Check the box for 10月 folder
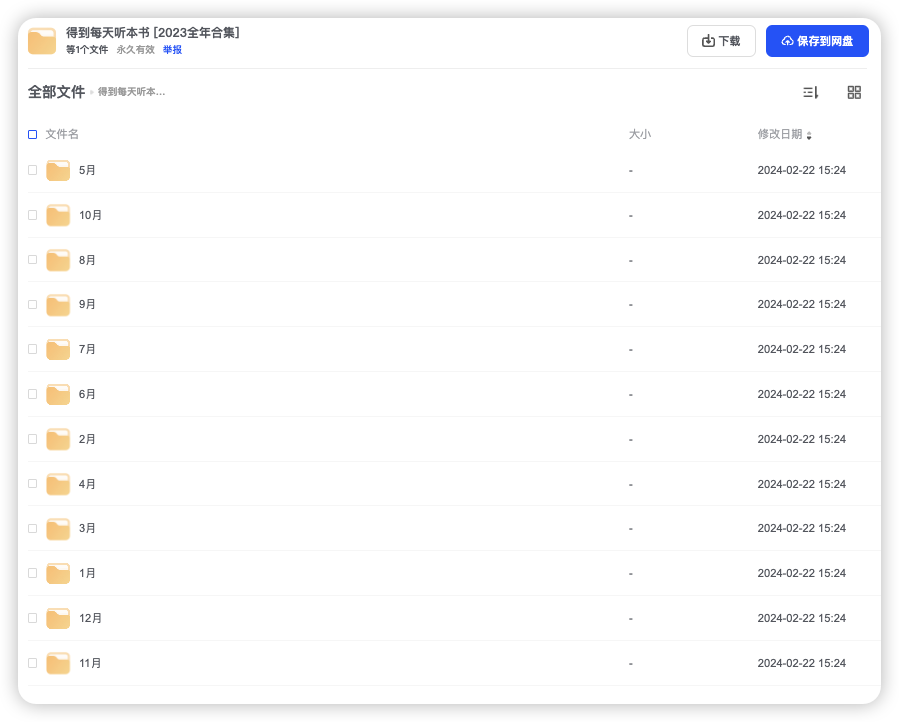The width and height of the screenshot is (899, 722). click(33, 215)
